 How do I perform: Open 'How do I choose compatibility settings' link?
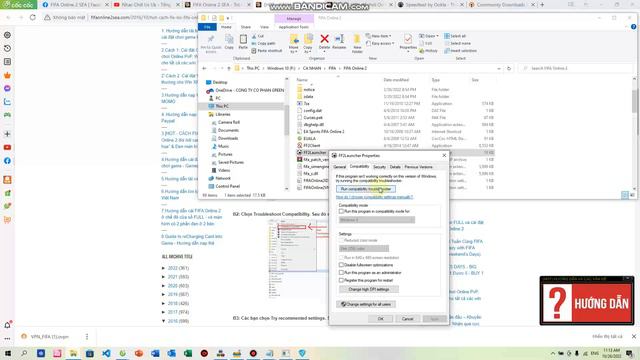tap(374, 197)
